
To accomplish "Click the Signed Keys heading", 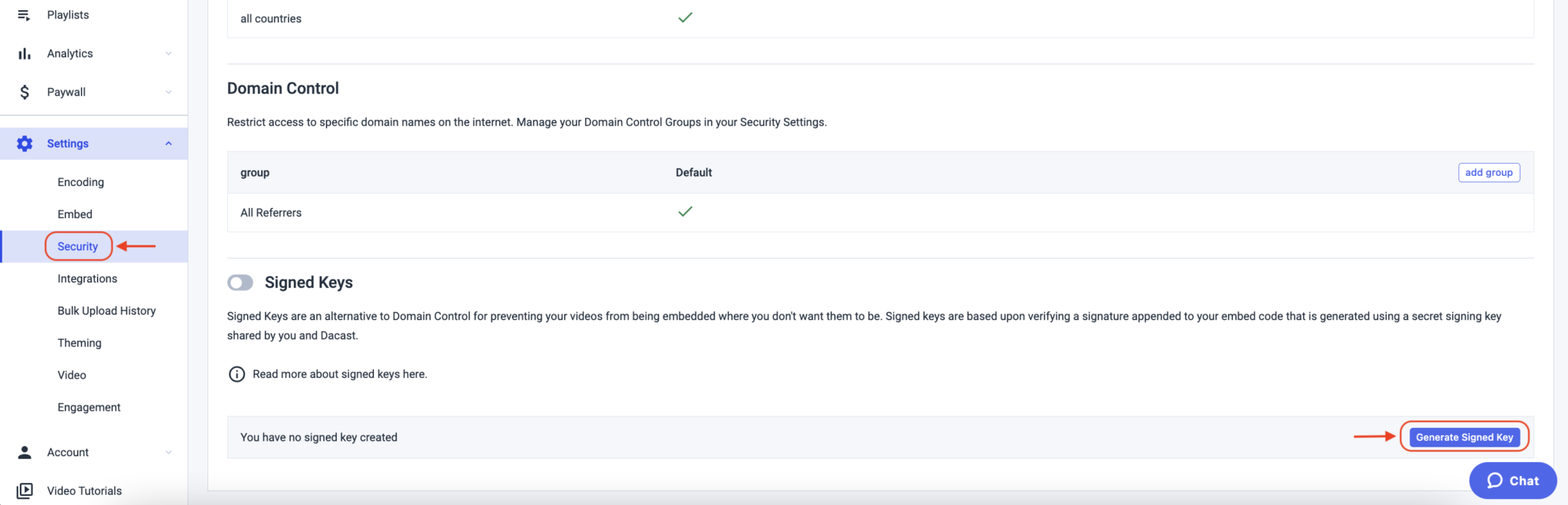I will (x=309, y=282).
